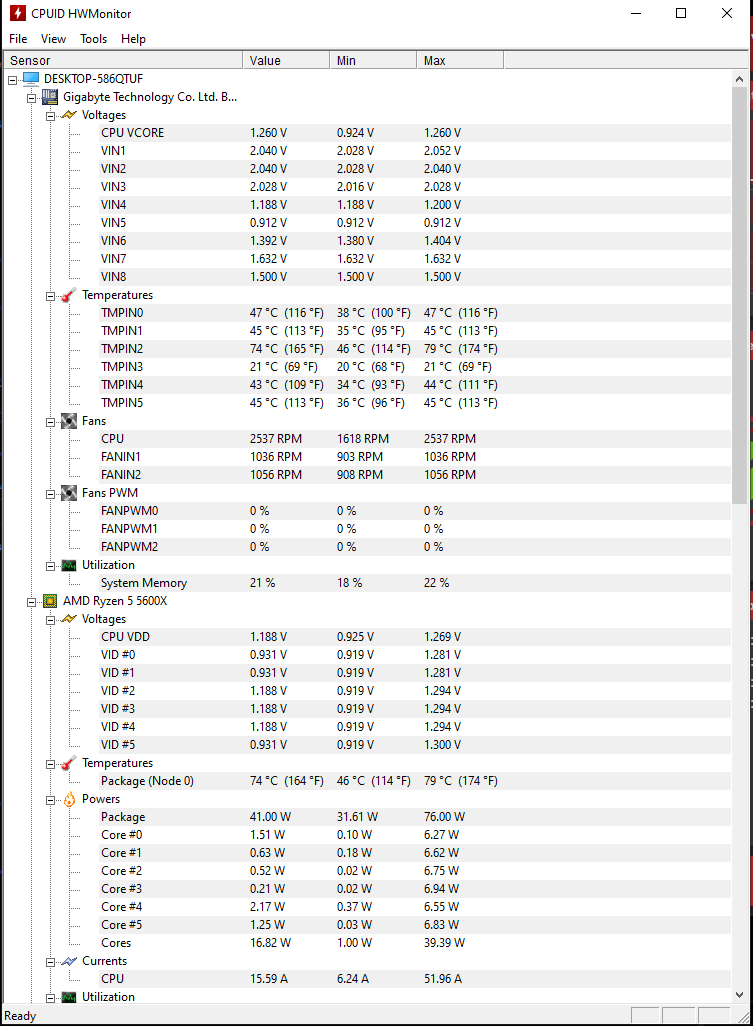753x1026 pixels.
Task: Click the Gigabyte motherboard icon
Action: click(50, 97)
